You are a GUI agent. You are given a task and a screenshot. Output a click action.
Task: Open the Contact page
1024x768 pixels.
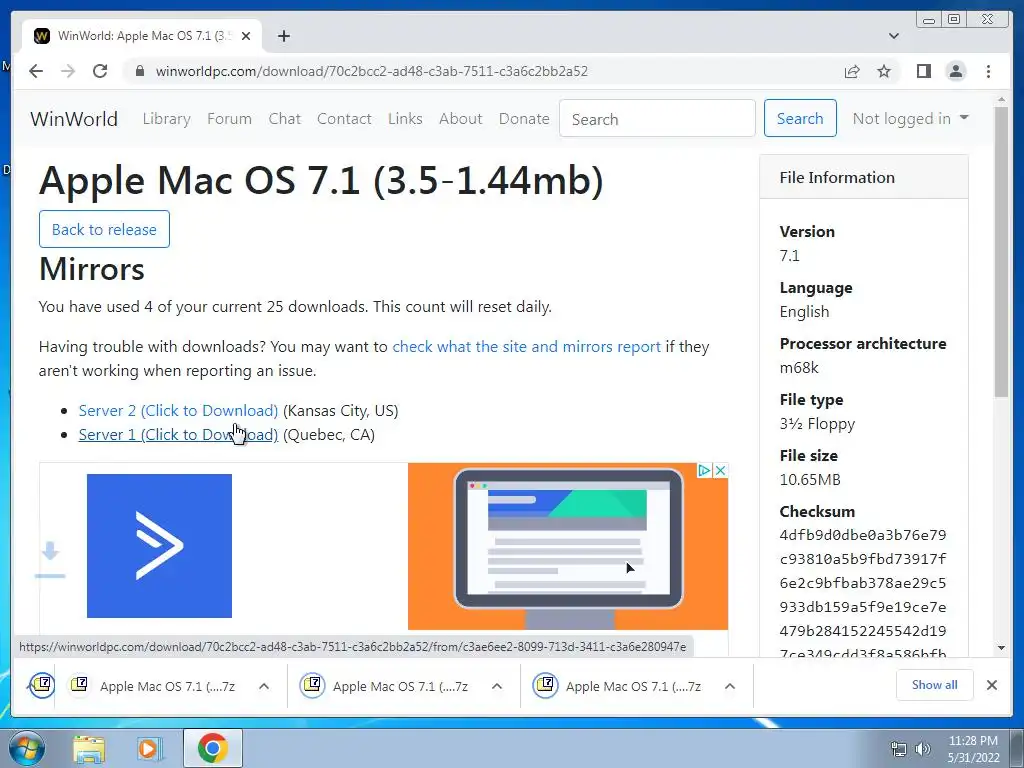click(344, 119)
